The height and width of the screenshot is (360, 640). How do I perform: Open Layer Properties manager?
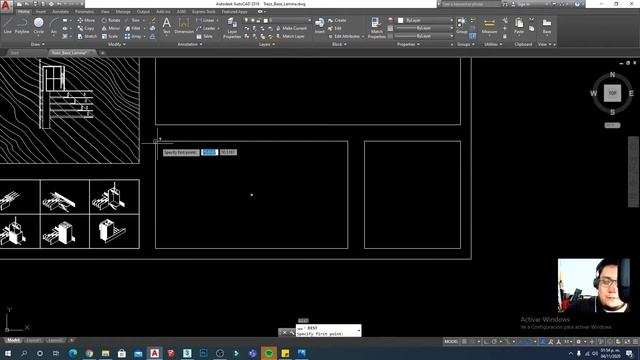[x=232, y=28]
